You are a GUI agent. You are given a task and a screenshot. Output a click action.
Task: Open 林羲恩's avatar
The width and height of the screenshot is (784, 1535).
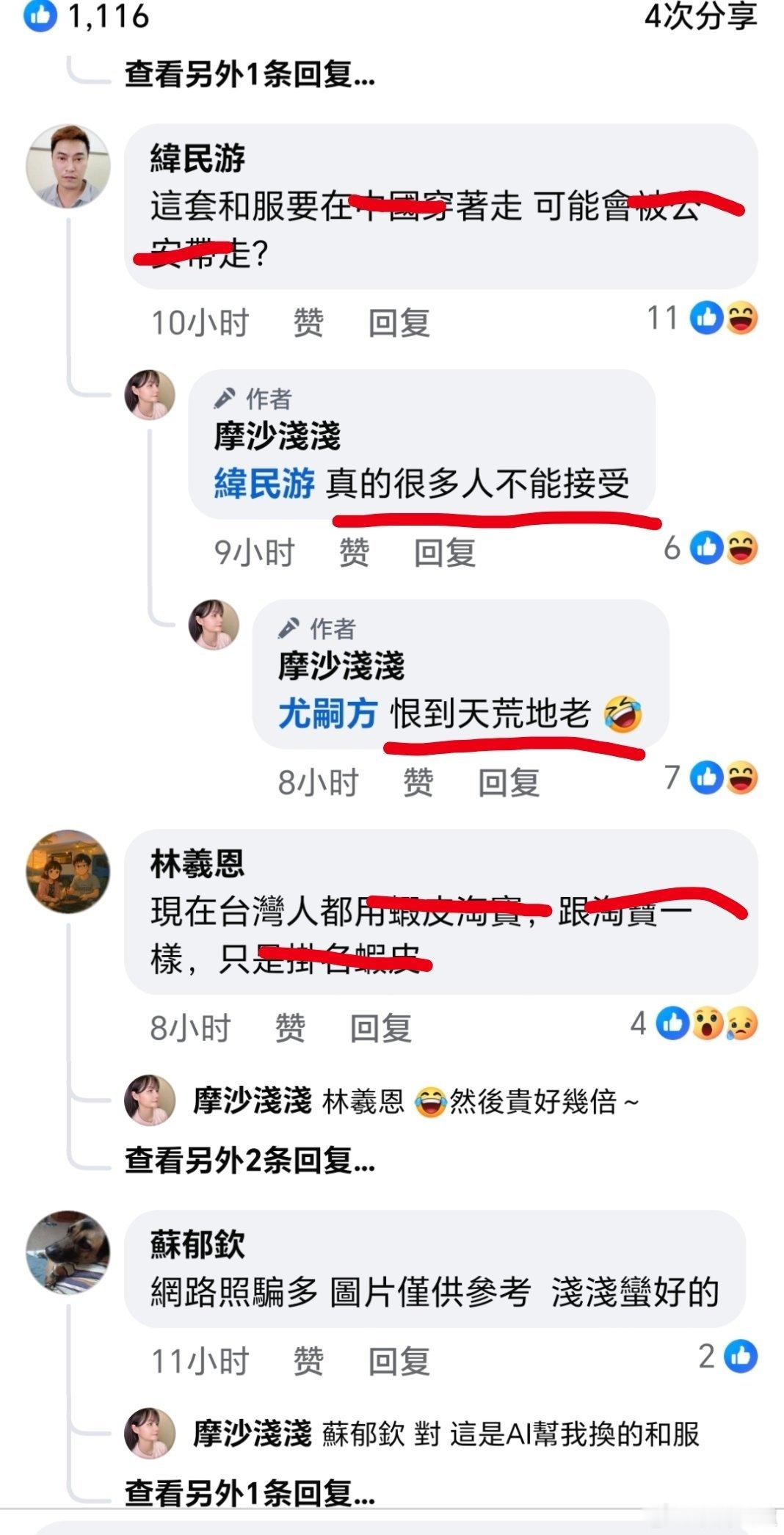(68, 871)
